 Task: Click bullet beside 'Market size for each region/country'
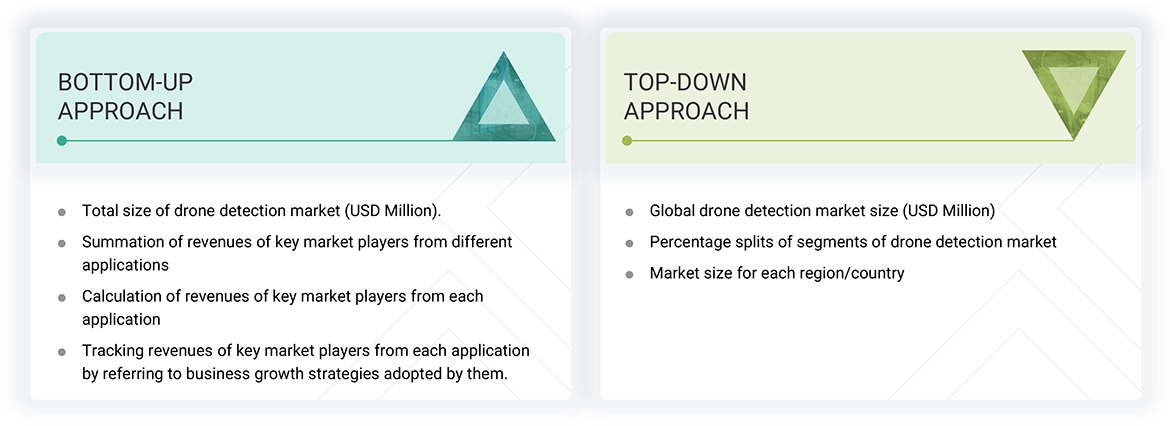tap(629, 274)
